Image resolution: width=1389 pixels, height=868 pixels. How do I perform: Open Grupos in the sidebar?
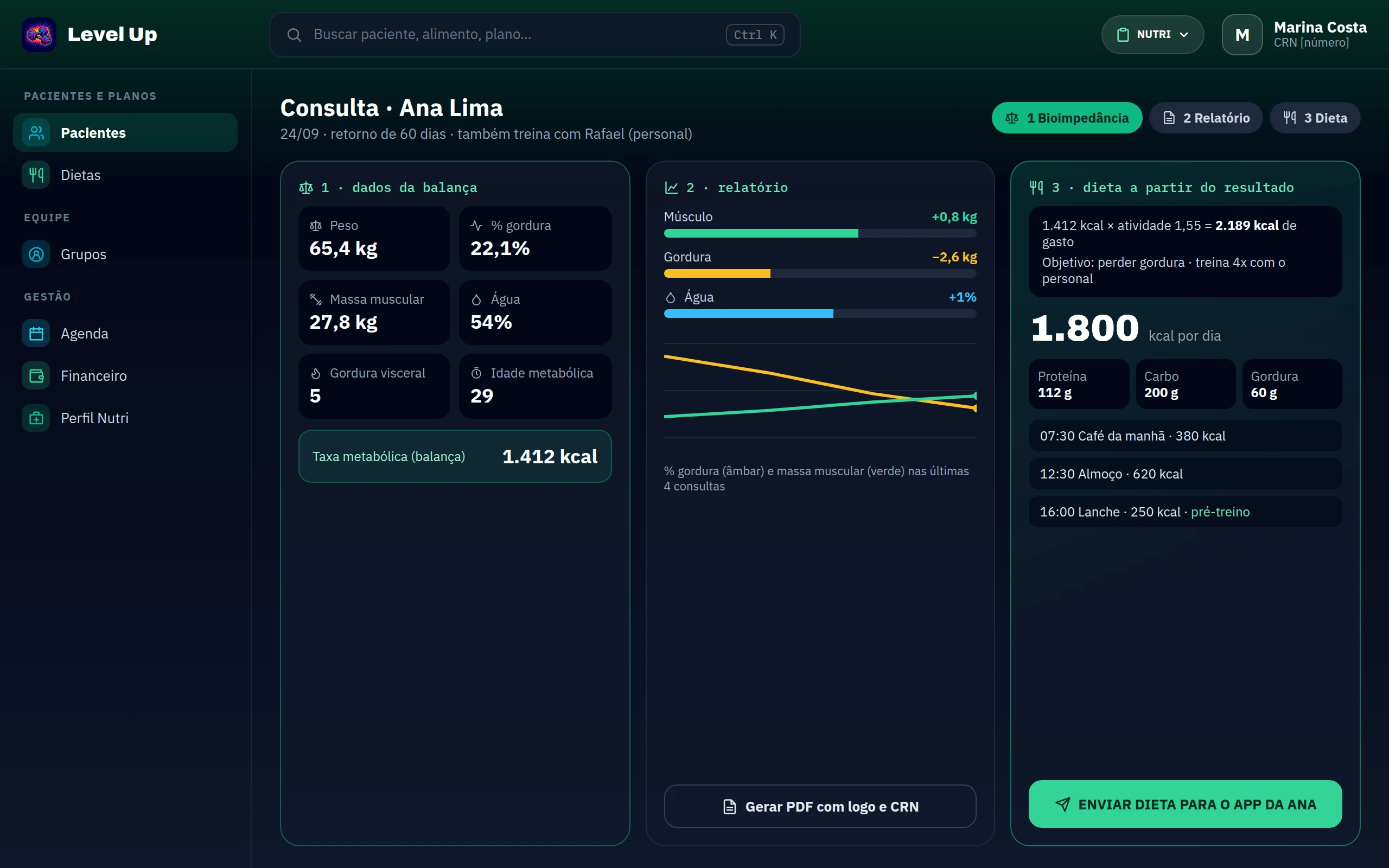(x=125, y=254)
